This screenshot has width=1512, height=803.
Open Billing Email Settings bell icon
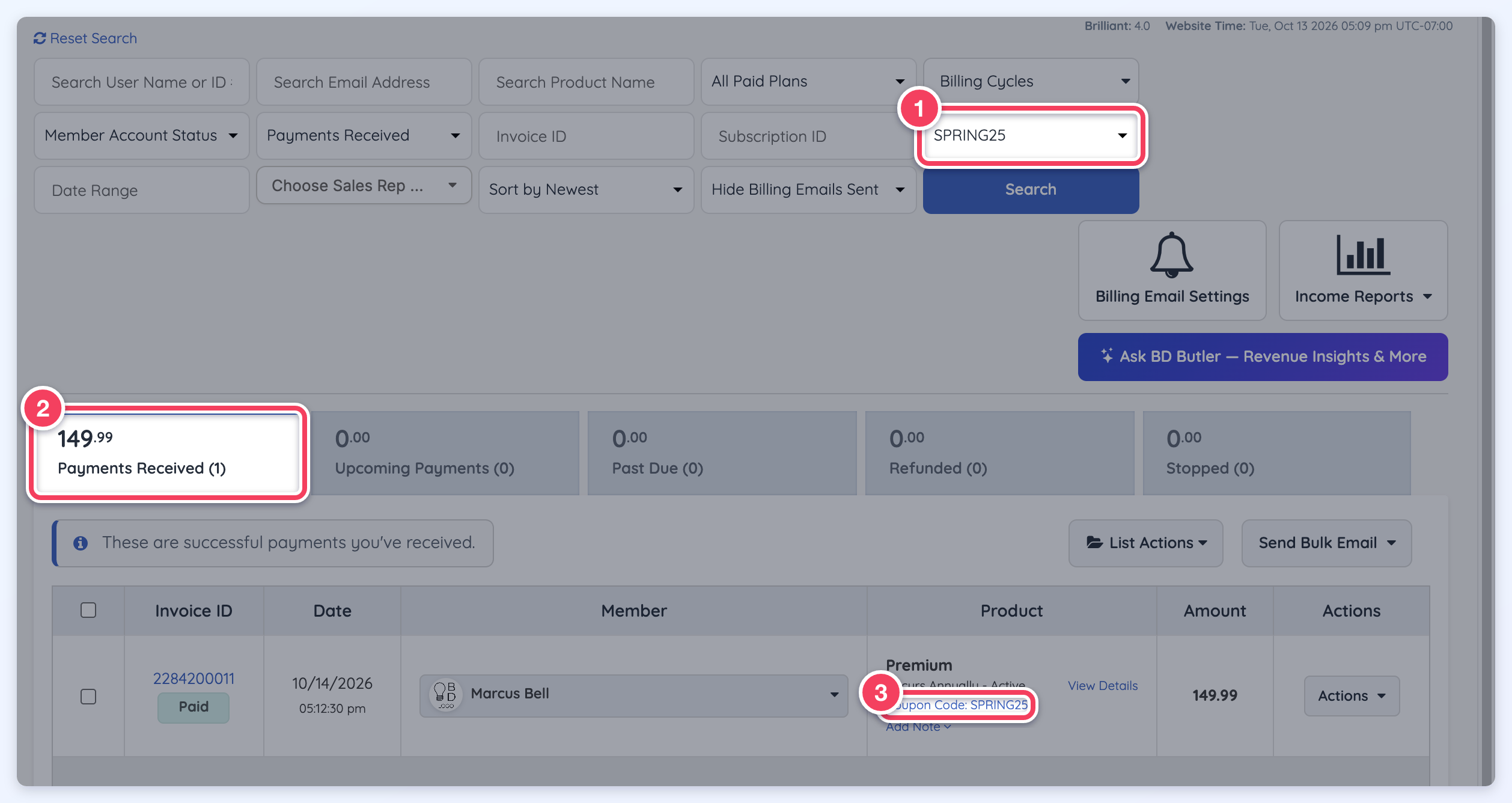tap(1171, 255)
